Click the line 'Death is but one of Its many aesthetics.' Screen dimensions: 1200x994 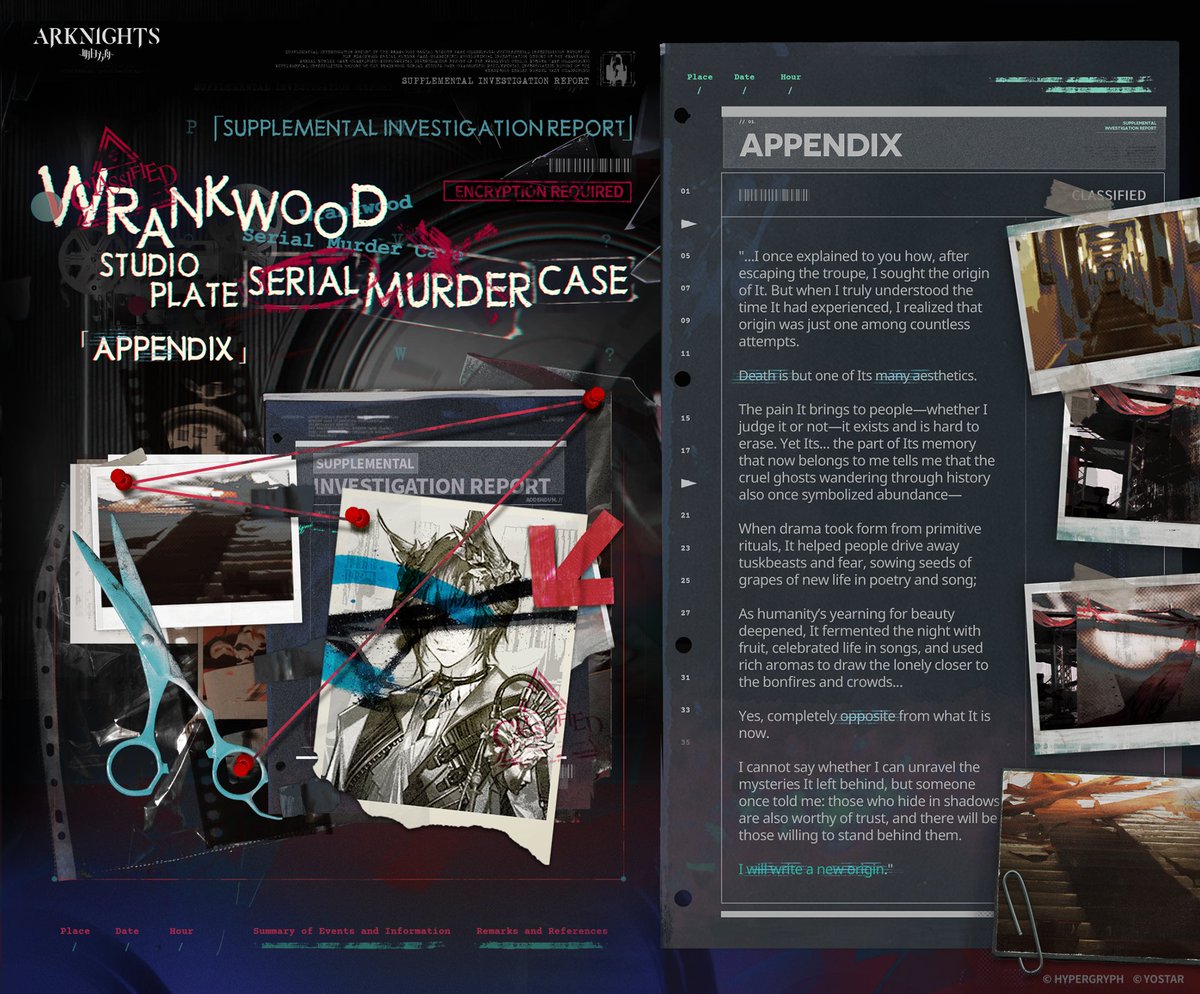tap(857, 375)
